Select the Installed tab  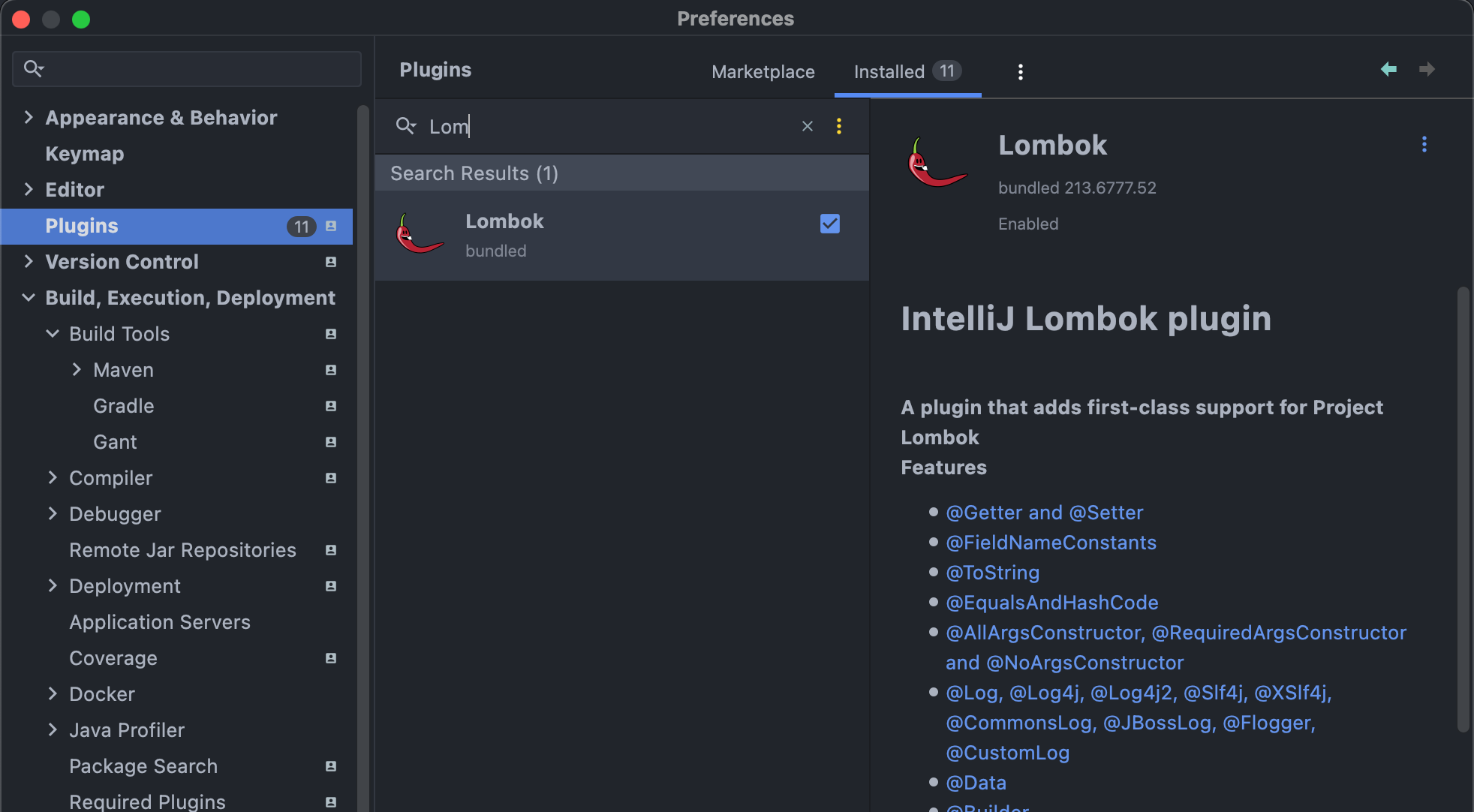(x=889, y=72)
